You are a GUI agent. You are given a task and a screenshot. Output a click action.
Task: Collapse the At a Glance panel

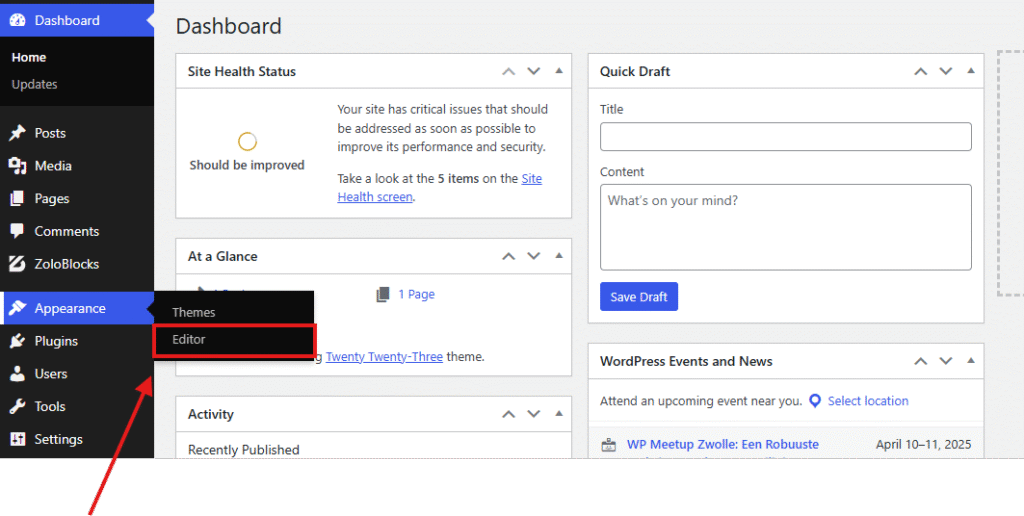[x=559, y=255]
